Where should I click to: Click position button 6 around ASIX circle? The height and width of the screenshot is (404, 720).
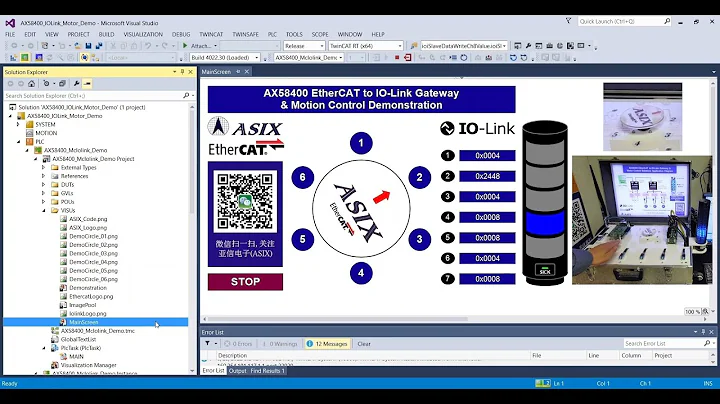[x=303, y=177]
